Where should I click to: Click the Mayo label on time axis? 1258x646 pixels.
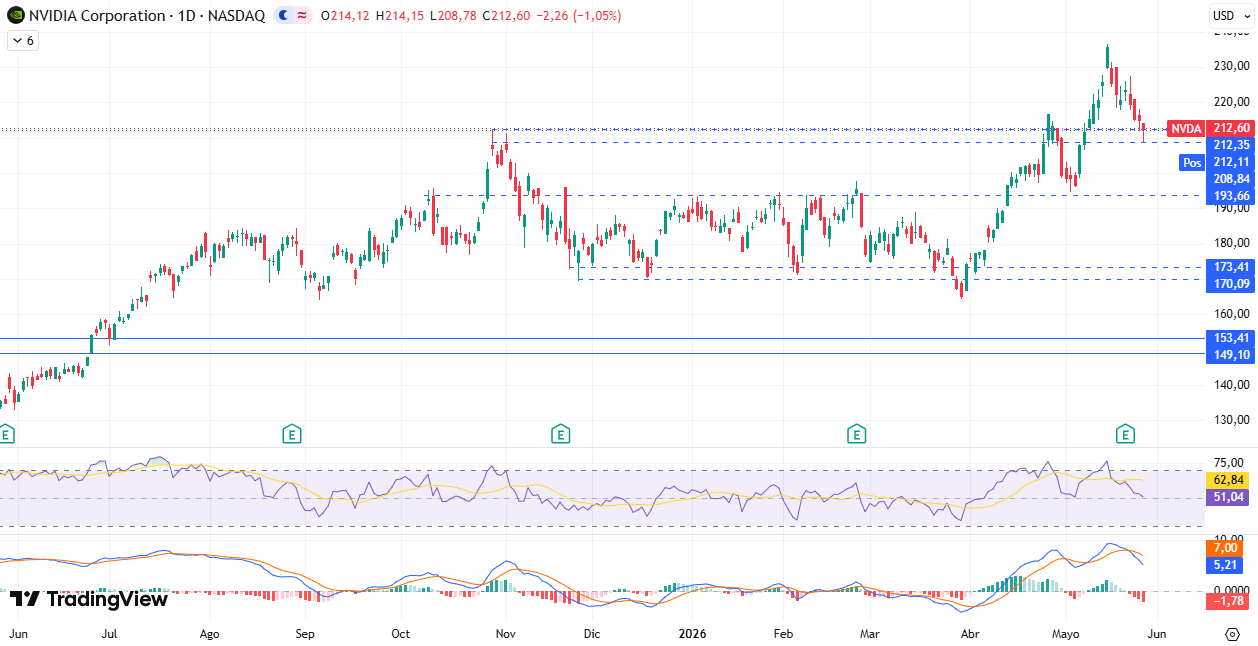(1066, 634)
